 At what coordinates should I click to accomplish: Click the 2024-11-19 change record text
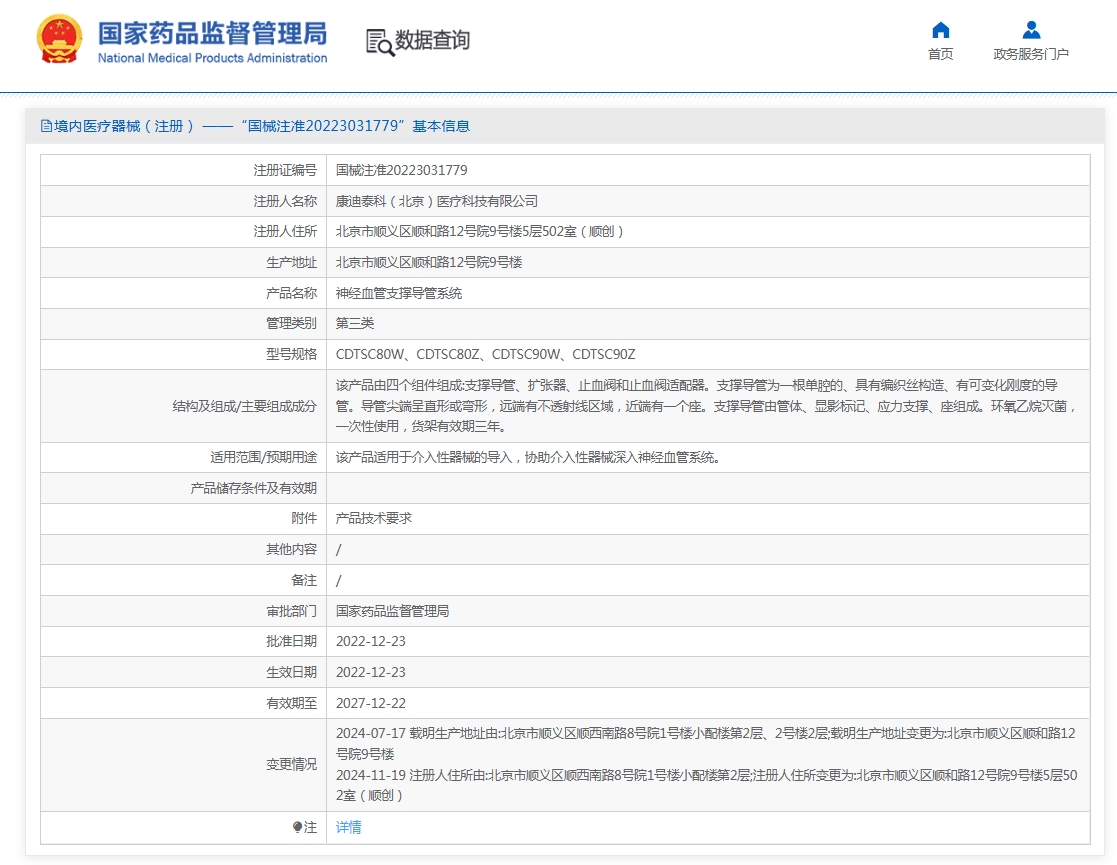tap(706, 785)
